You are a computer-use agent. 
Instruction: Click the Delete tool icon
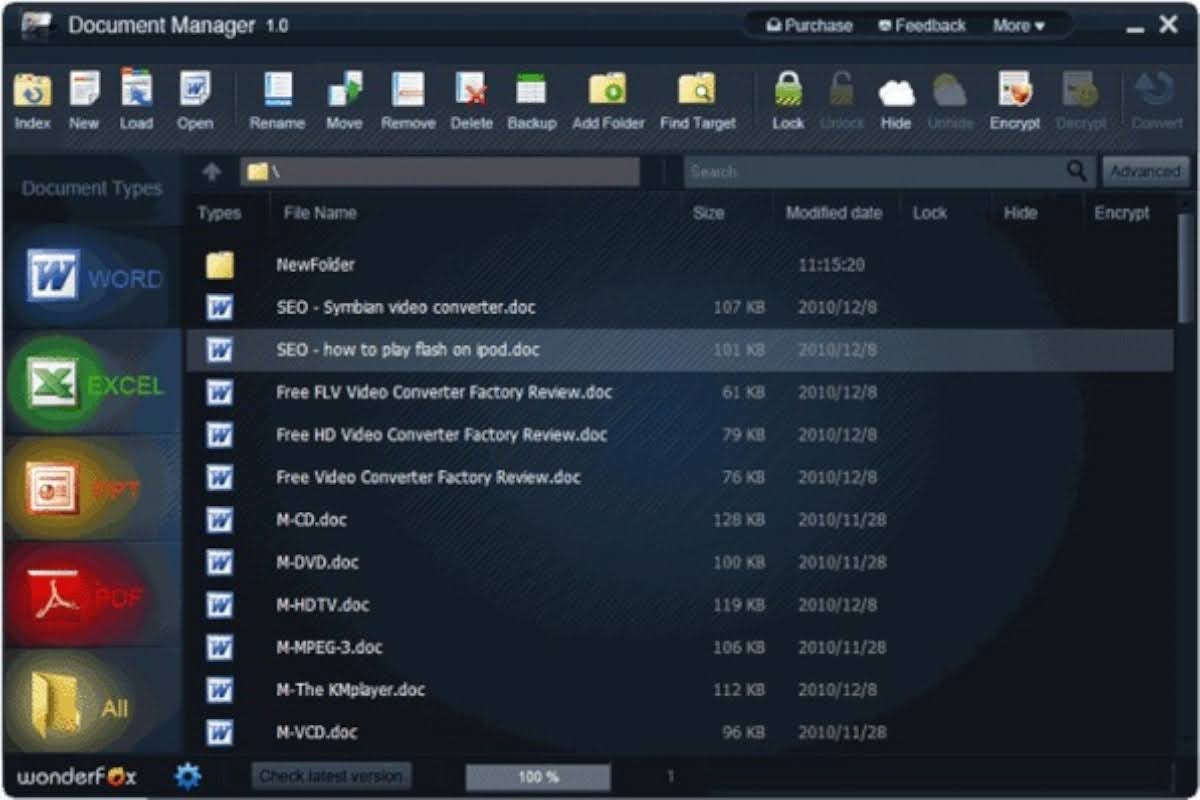click(471, 89)
